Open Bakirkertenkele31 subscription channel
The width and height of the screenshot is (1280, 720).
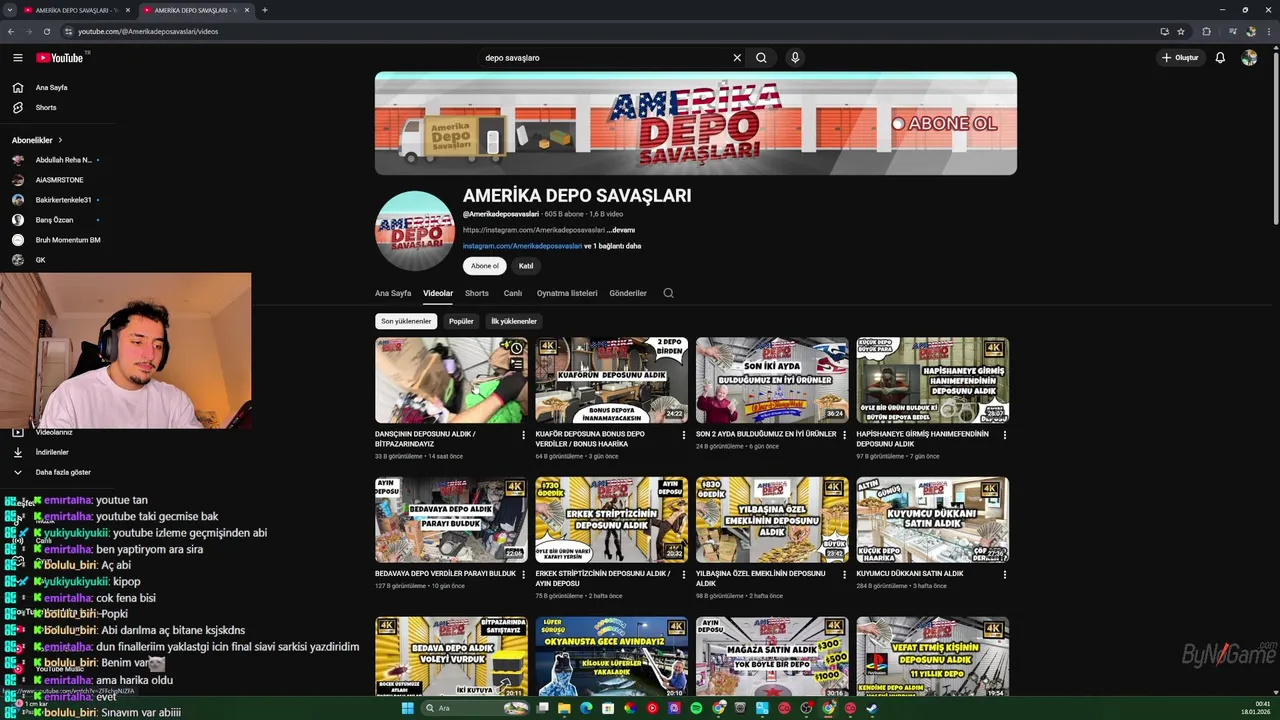point(56,200)
